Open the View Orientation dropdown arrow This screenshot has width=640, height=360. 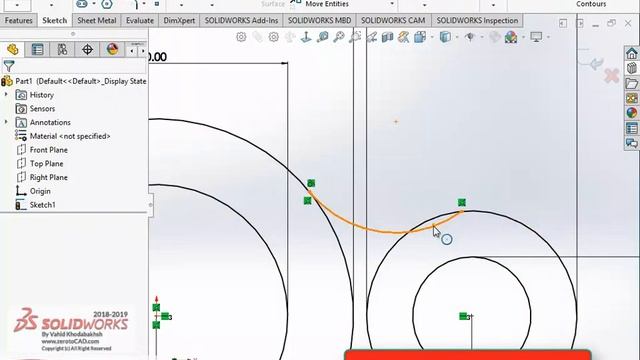click(x=432, y=38)
